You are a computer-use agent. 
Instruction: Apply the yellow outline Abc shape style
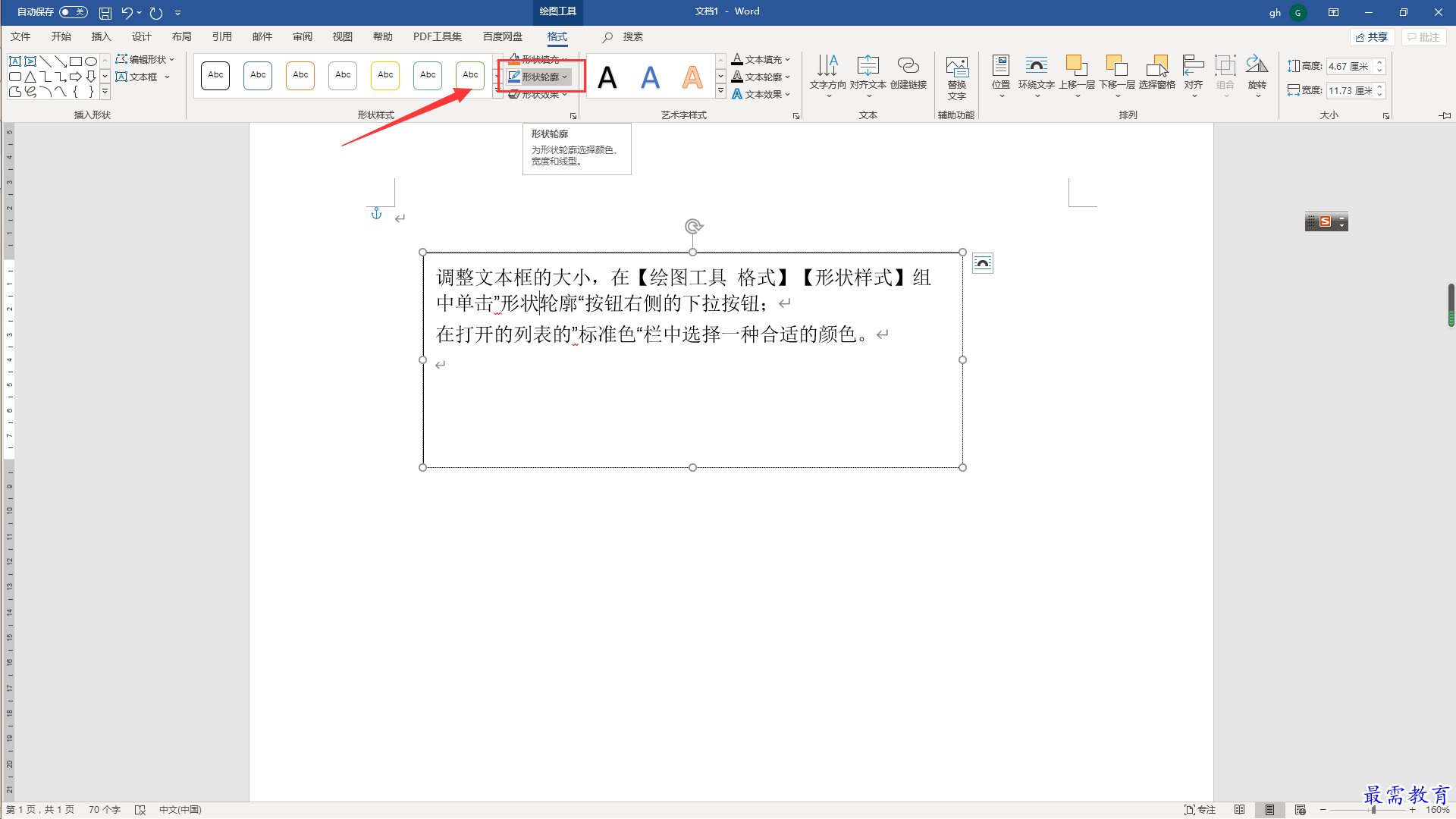coord(385,75)
